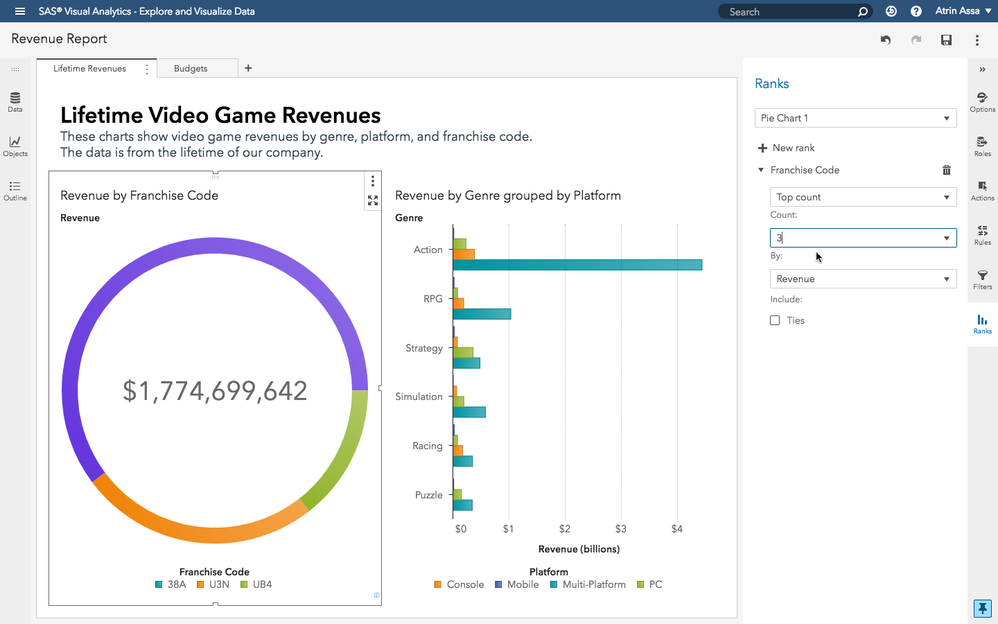Switch to the Budgets tab
The width and height of the screenshot is (998, 624).
191,69
